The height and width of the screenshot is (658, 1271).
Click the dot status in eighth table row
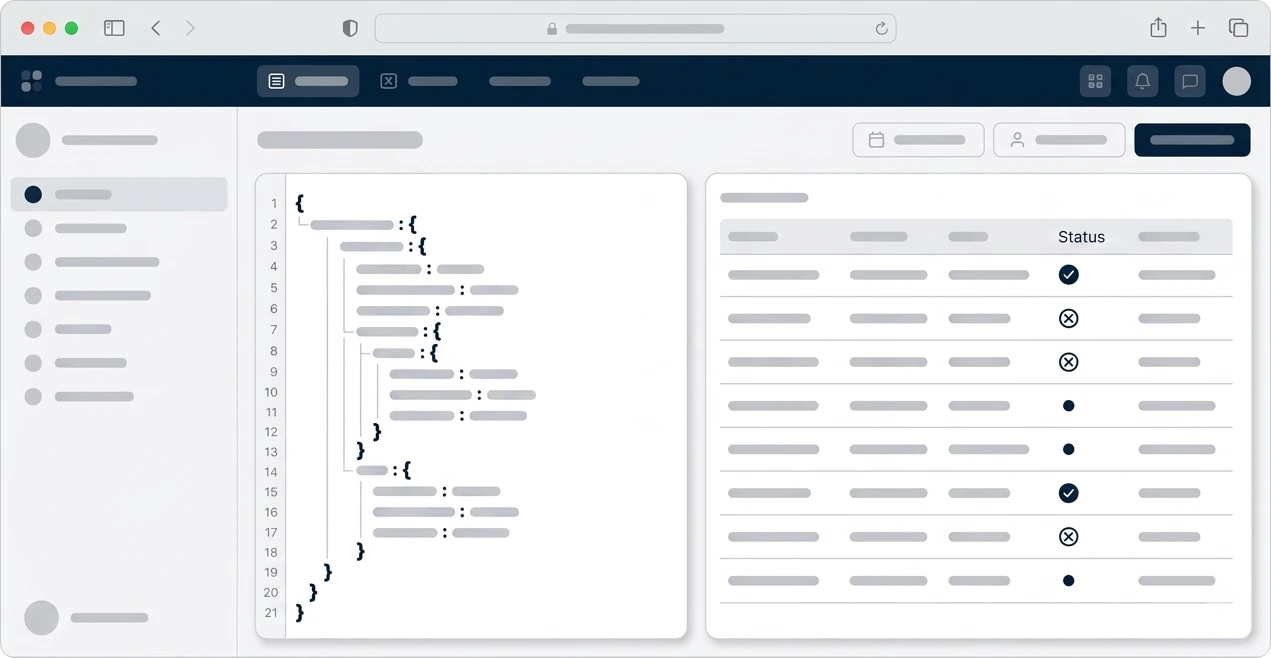[1068, 580]
